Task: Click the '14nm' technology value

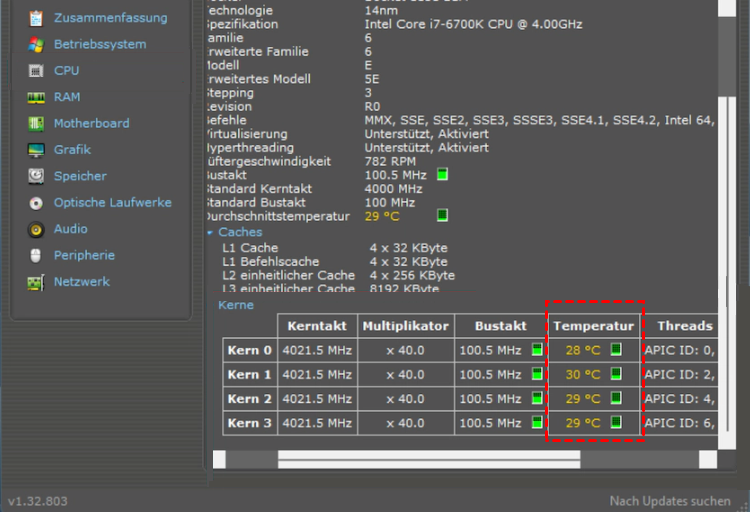Action: click(381, 11)
